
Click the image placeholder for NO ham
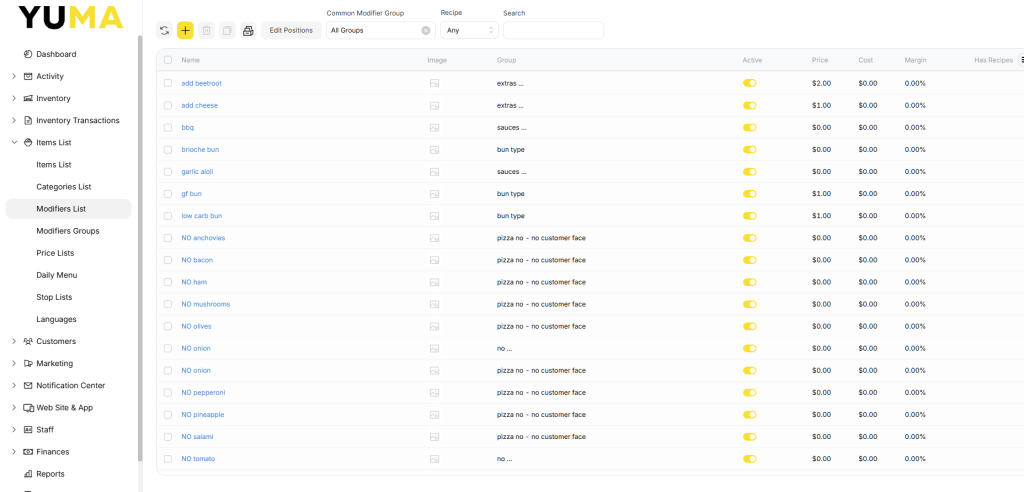tap(434, 282)
